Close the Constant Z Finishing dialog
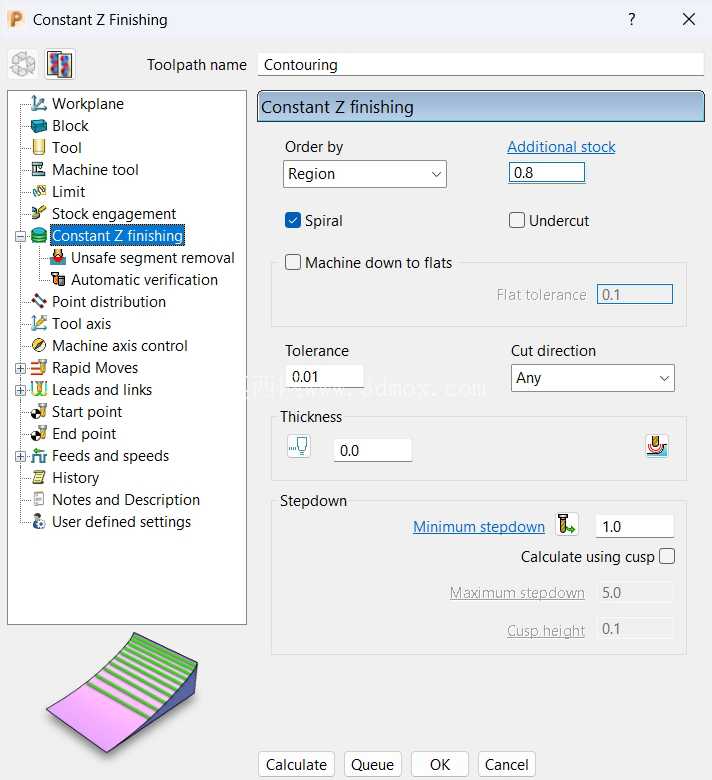This screenshot has height=780, width=712. pos(689,19)
